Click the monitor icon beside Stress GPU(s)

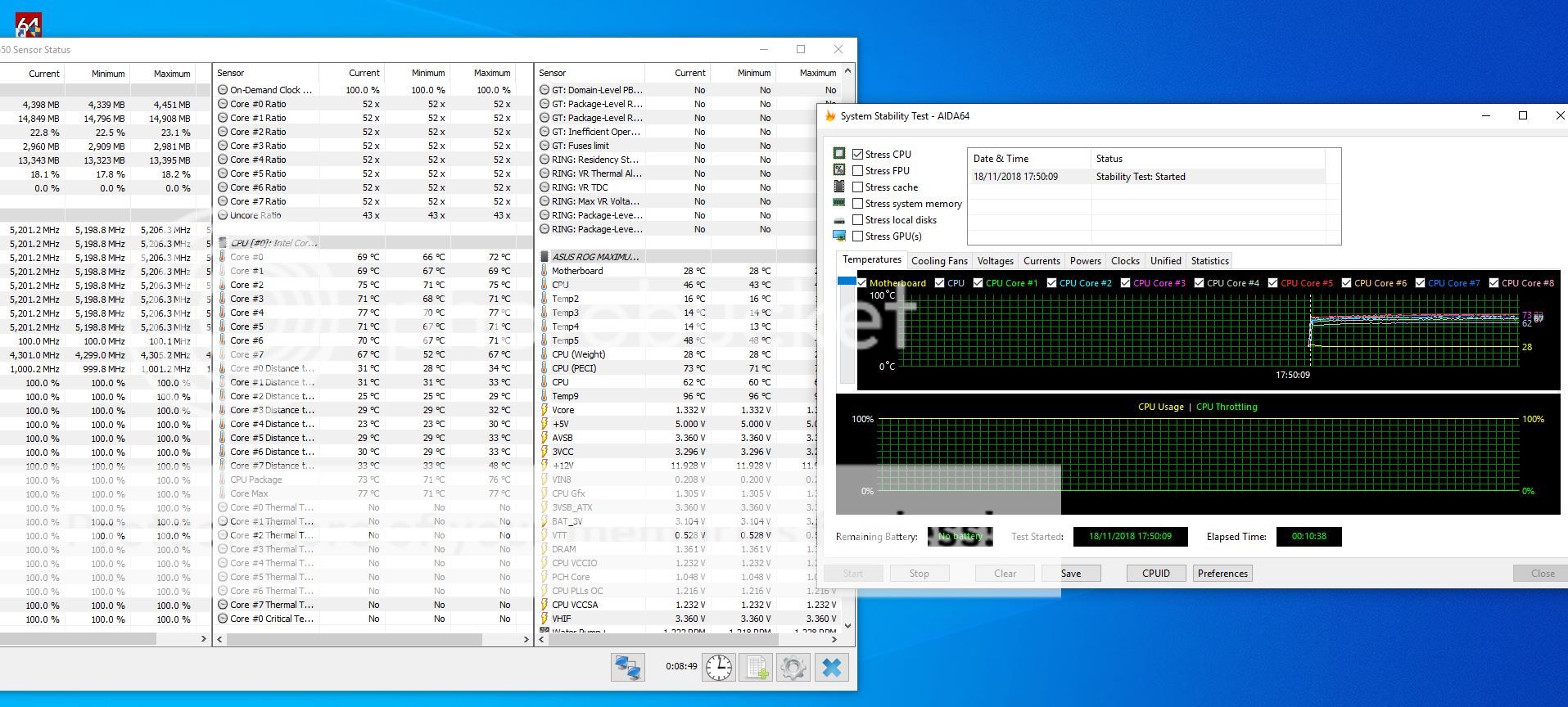[x=839, y=236]
